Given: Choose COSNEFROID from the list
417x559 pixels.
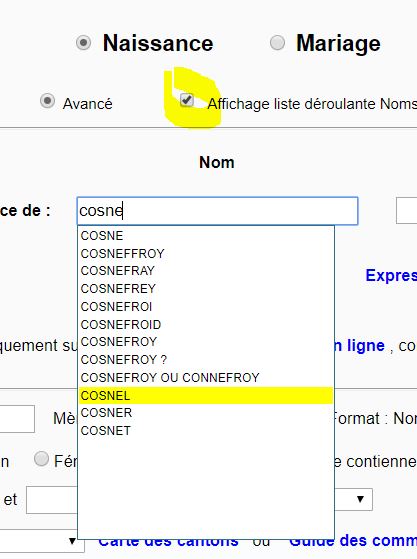Looking at the screenshot, I should (206, 324).
